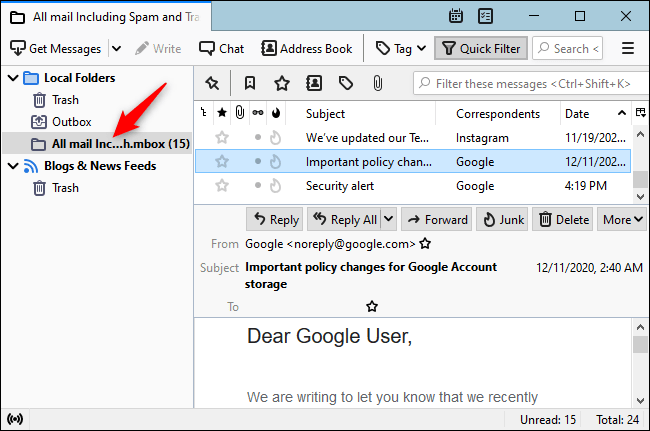The image size is (650, 431).
Task: Filter messages from address book contacts
Action: pyautogui.click(x=314, y=83)
